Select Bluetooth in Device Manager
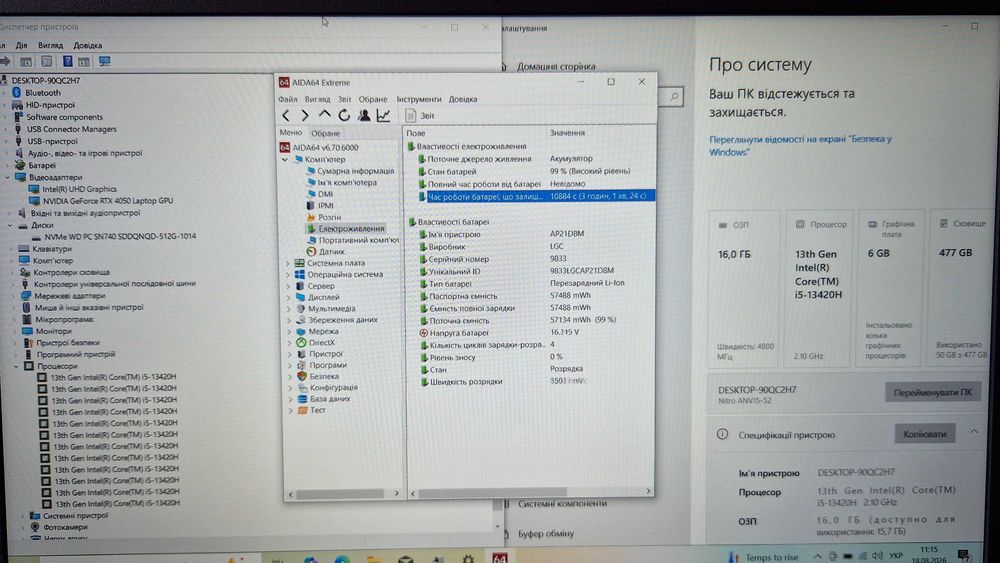This screenshot has width=1000, height=563. [x=43, y=92]
